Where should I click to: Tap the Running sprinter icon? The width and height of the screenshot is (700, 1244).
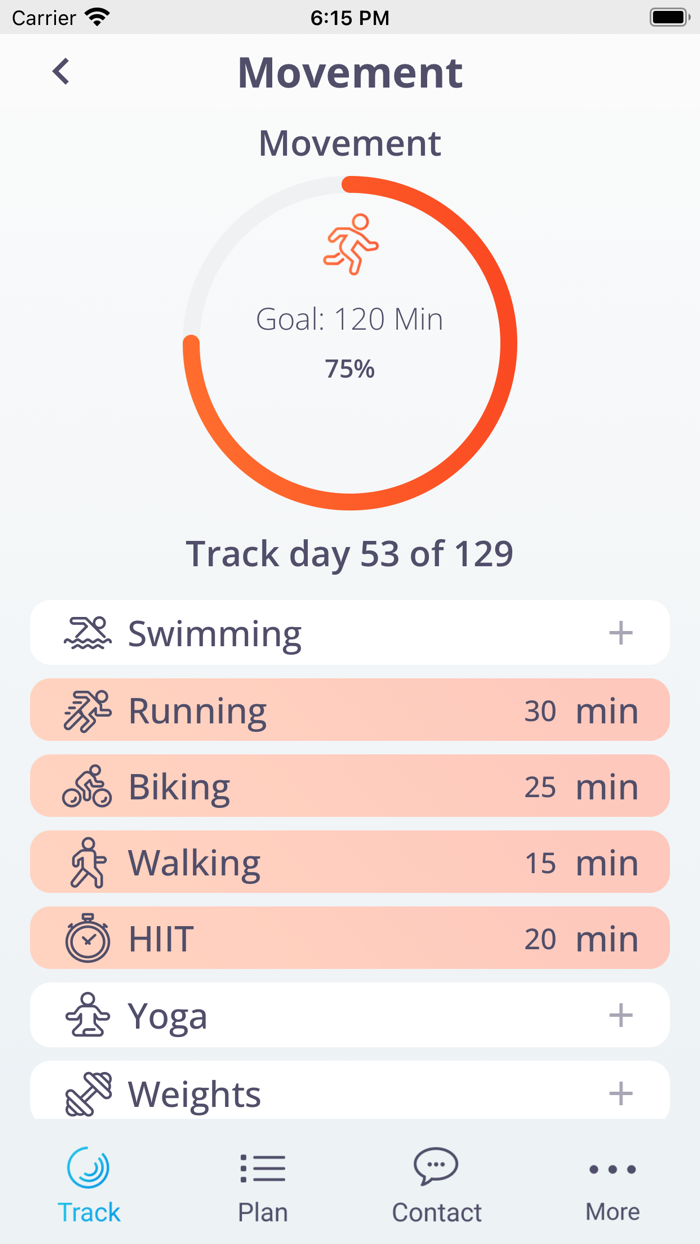pos(87,711)
